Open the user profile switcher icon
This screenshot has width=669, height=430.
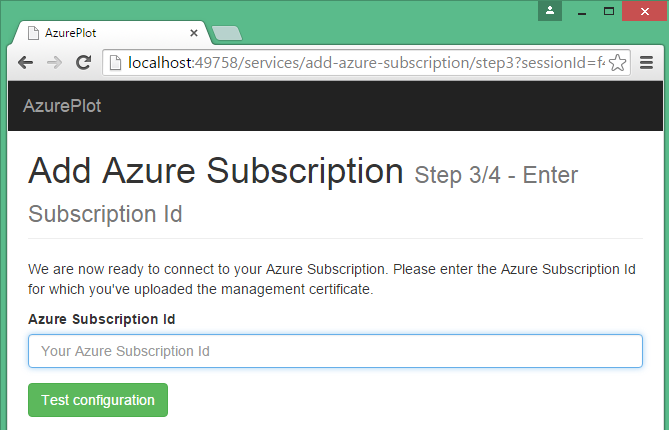[x=550, y=11]
